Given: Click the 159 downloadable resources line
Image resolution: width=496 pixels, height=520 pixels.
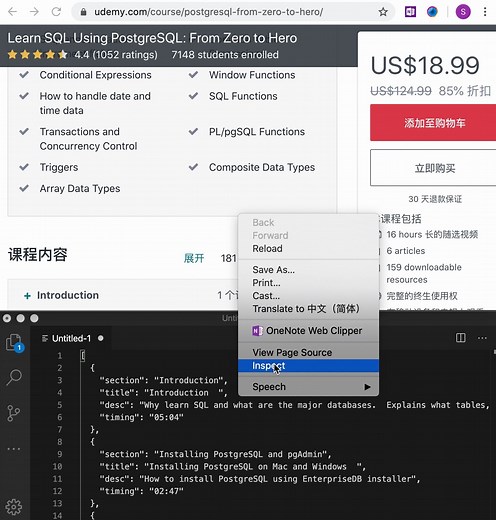Looking at the screenshot, I should [x=424, y=273].
